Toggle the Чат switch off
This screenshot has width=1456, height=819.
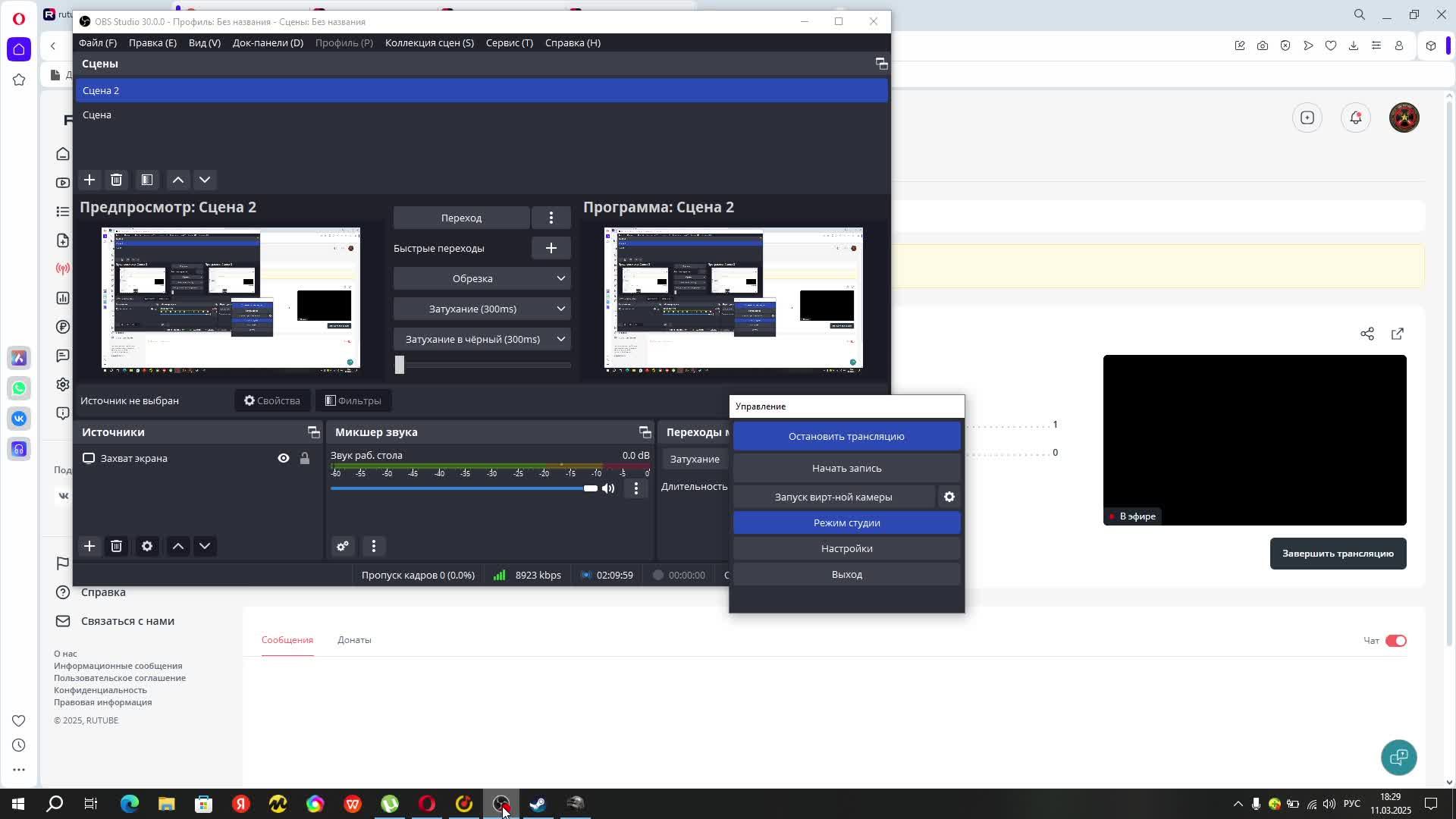point(1395,641)
